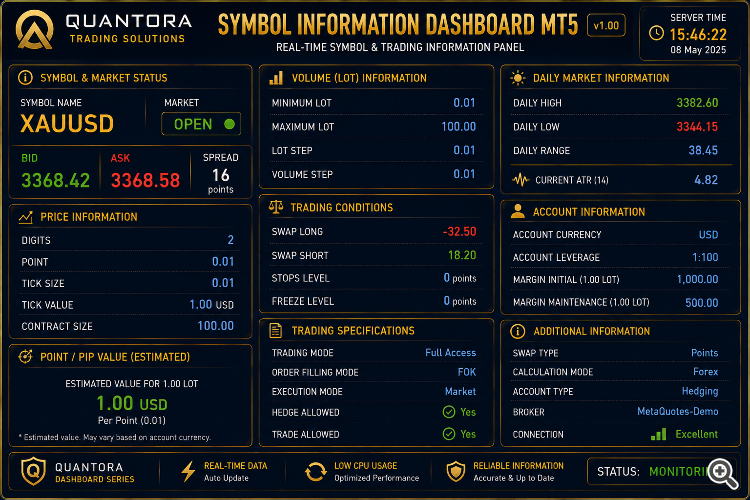Image resolution: width=750 pixels, height=500 pixels.
Task: Click the ask price 3368.58
Action: [x=145, y=180]
